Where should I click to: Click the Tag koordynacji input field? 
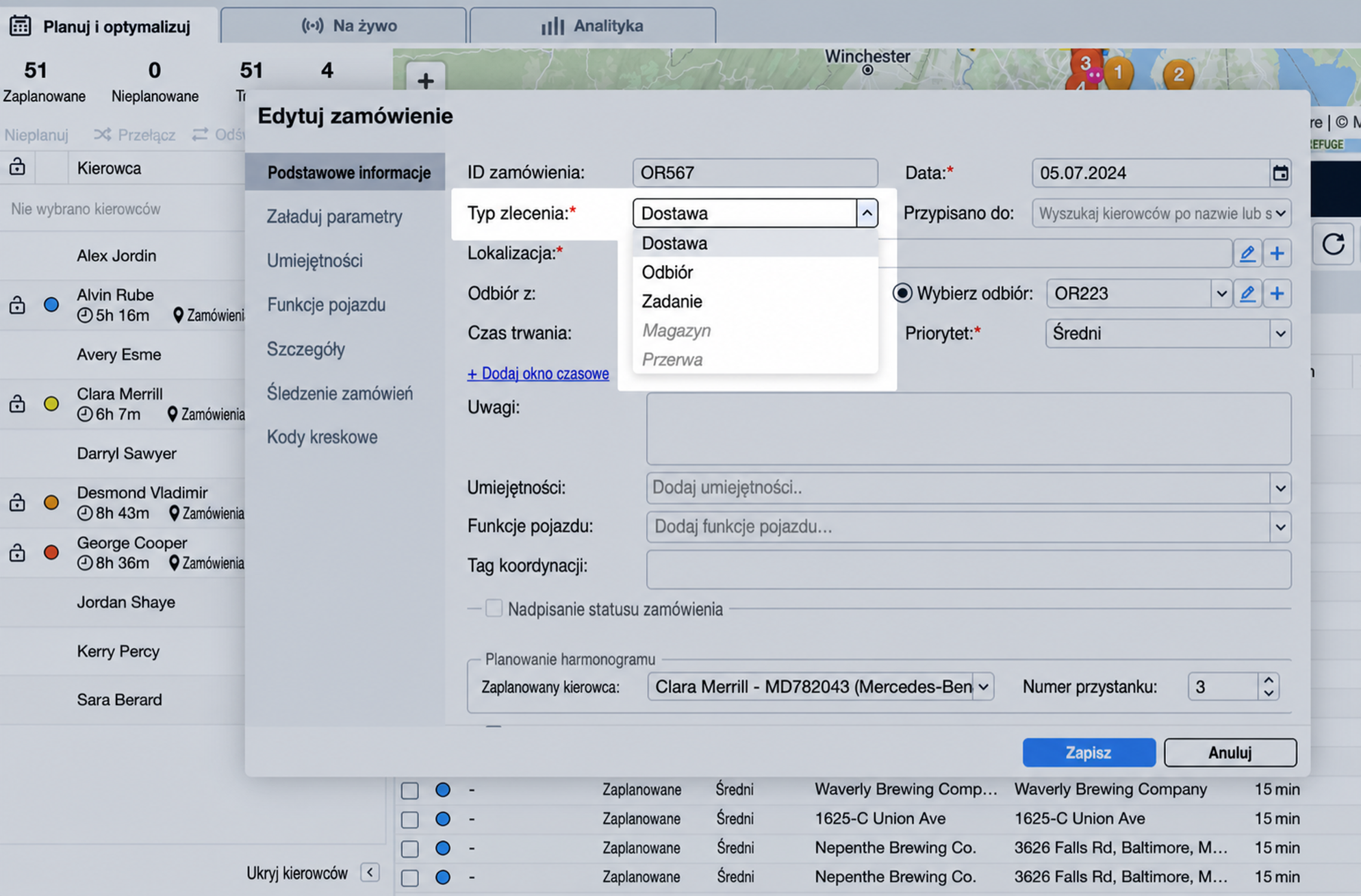coord(968,569)
